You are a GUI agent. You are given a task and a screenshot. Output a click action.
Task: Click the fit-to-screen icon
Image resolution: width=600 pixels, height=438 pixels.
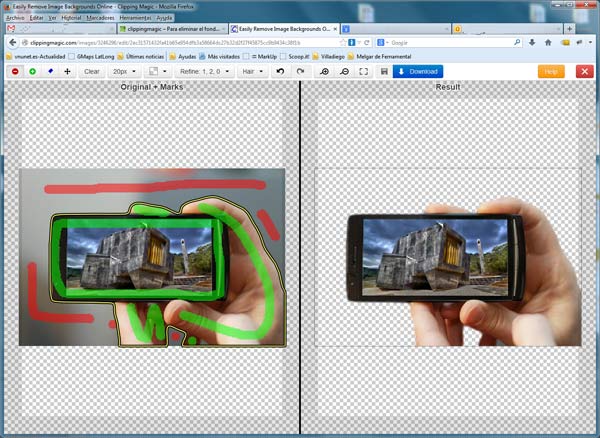click(x=363, y=72)
